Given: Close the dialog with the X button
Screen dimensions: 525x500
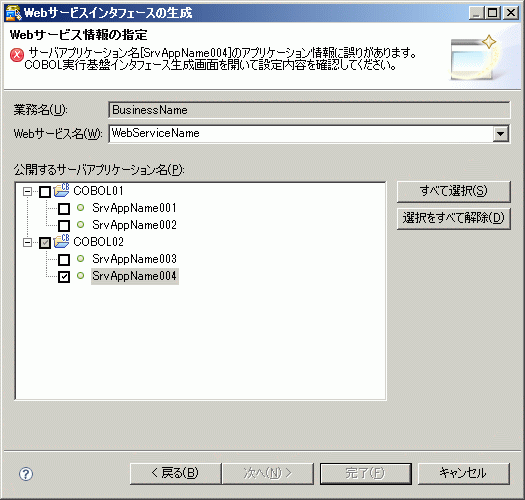Looking at the screenshot, I should pyautogui.click(x=511, y=13).
